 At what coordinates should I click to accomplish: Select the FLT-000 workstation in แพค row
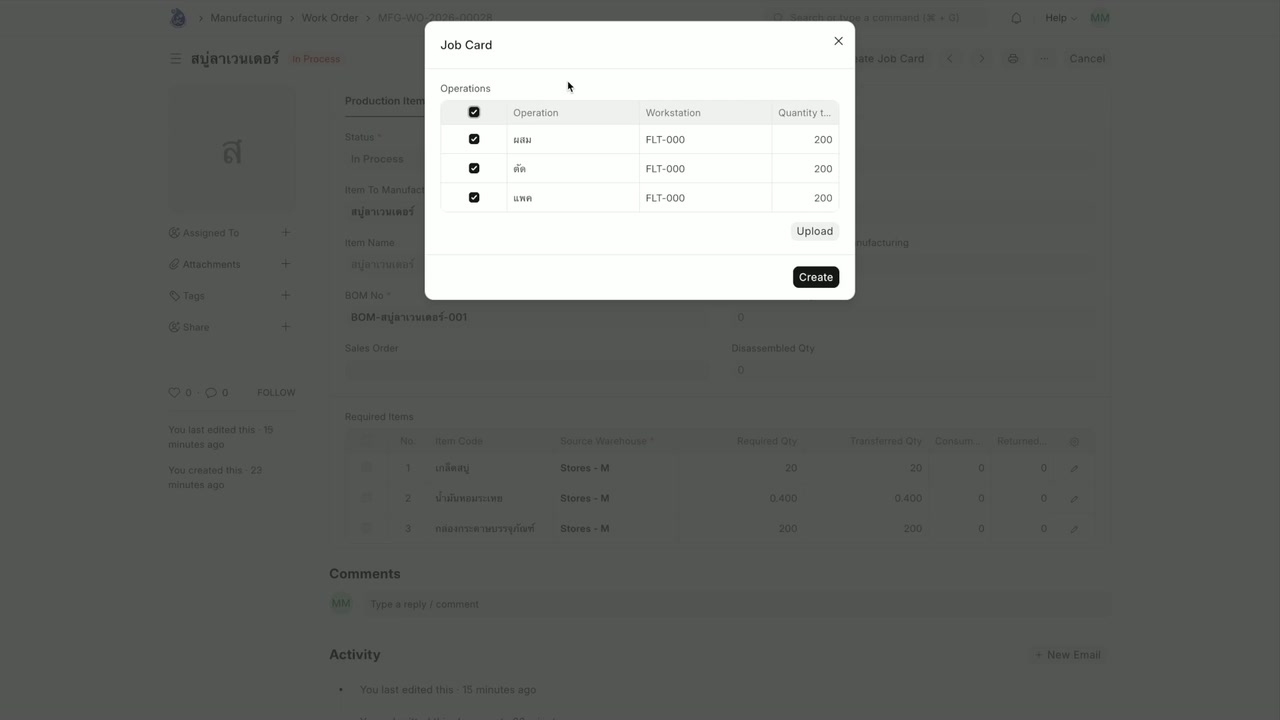tap(705, 197)
